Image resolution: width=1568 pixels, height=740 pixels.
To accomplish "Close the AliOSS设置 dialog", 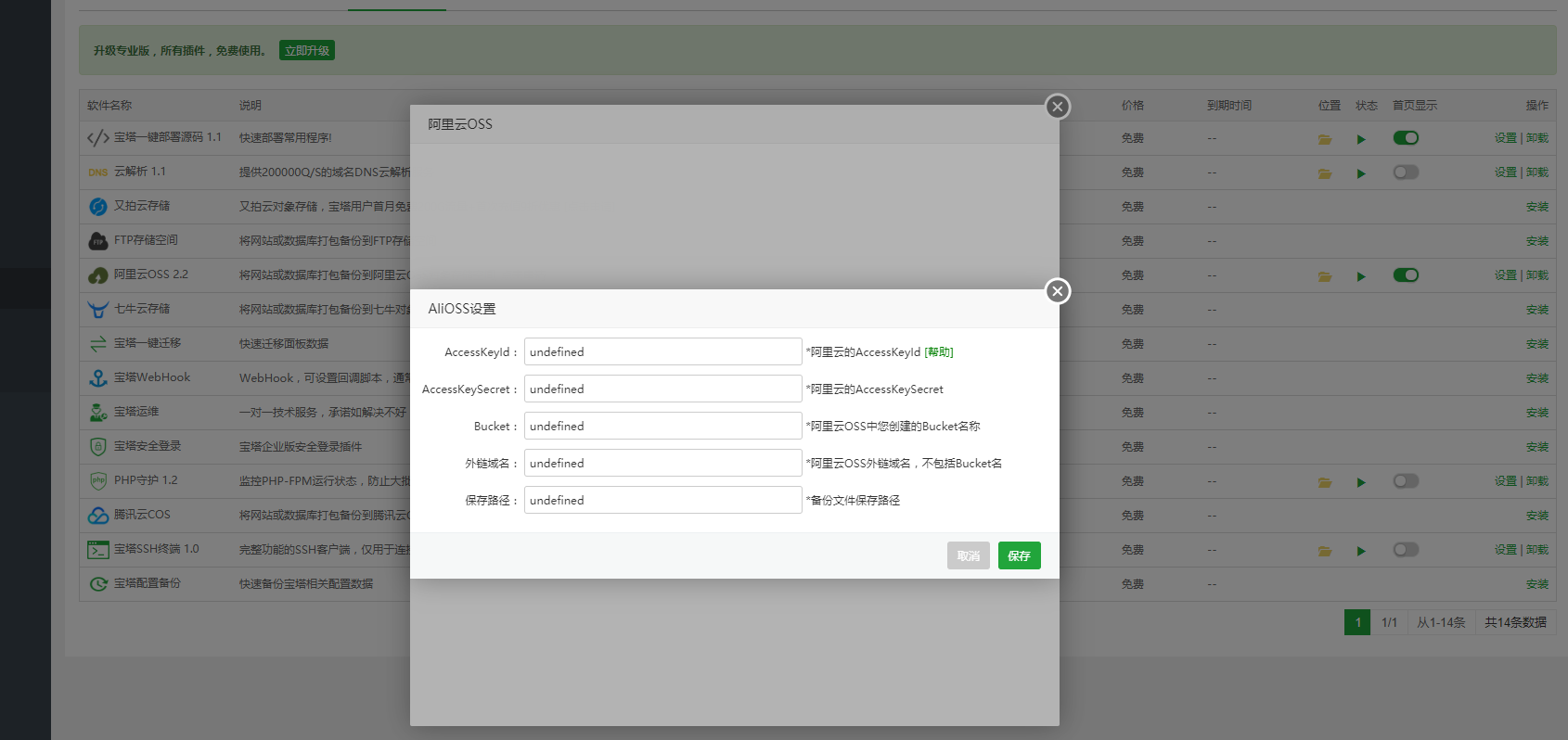I will tap(1058, 291).
